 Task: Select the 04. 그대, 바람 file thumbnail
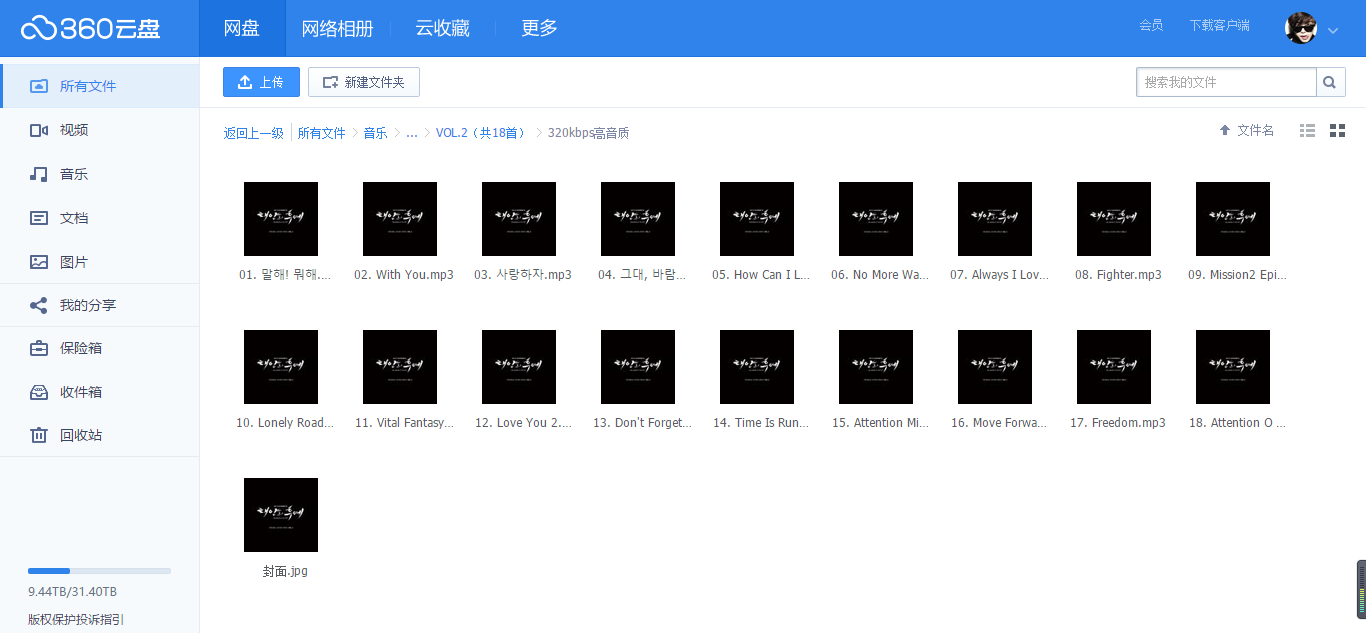[x=638, y=219]
